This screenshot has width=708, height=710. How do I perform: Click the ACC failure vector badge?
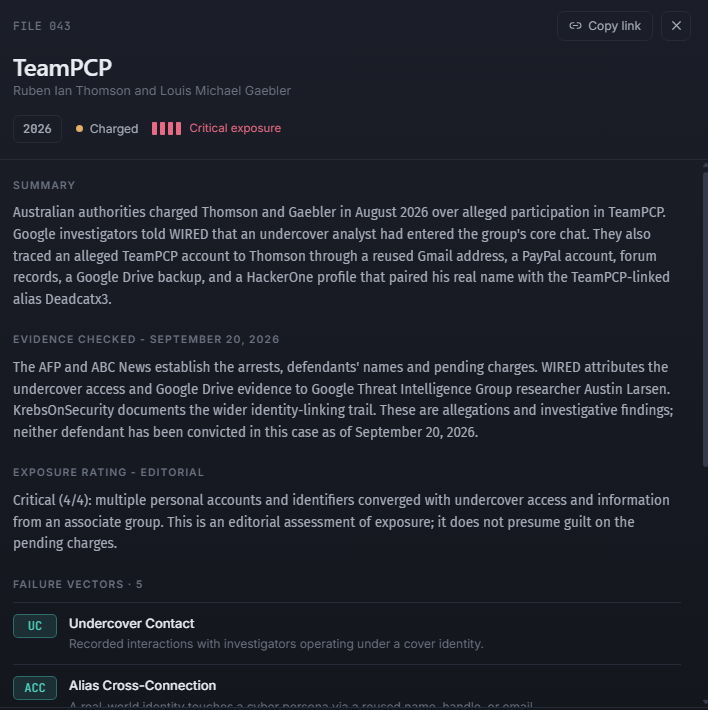[x=35, y=688]
